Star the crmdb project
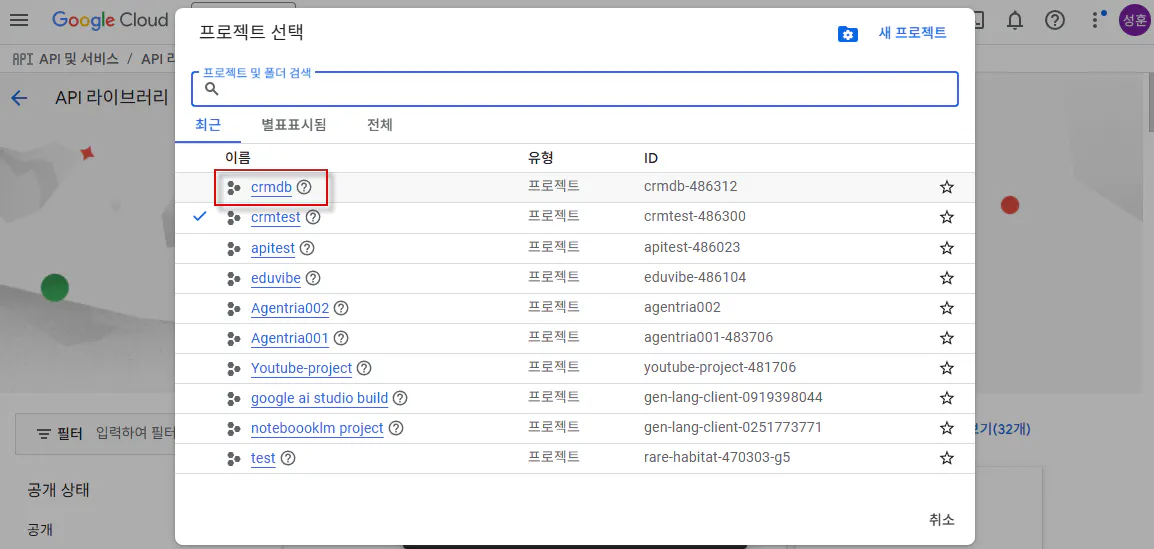This screenshot has height=549, width=1154. (x=946, y=187)
